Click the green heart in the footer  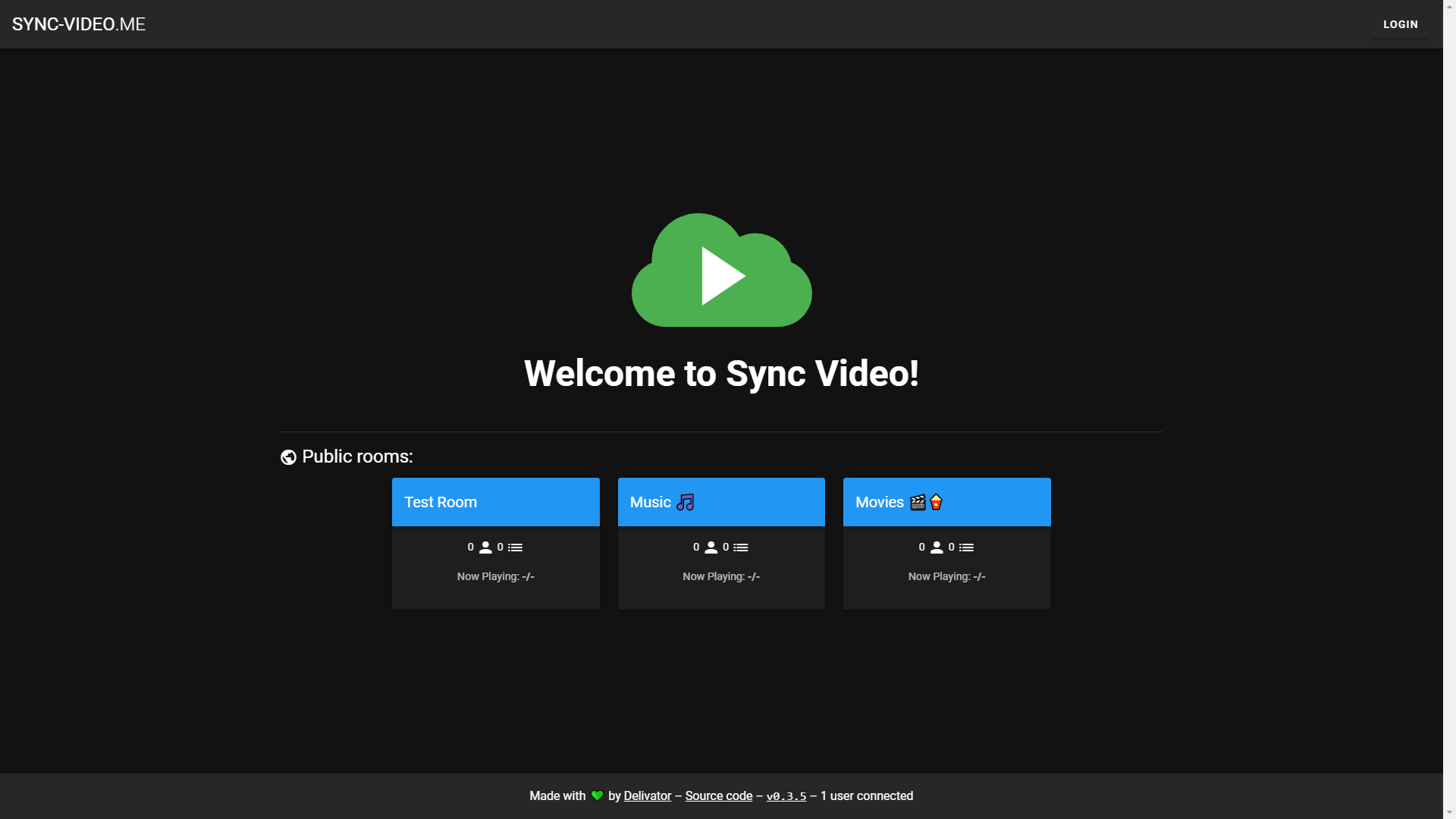pyautogui.click(x=598, y=796)
